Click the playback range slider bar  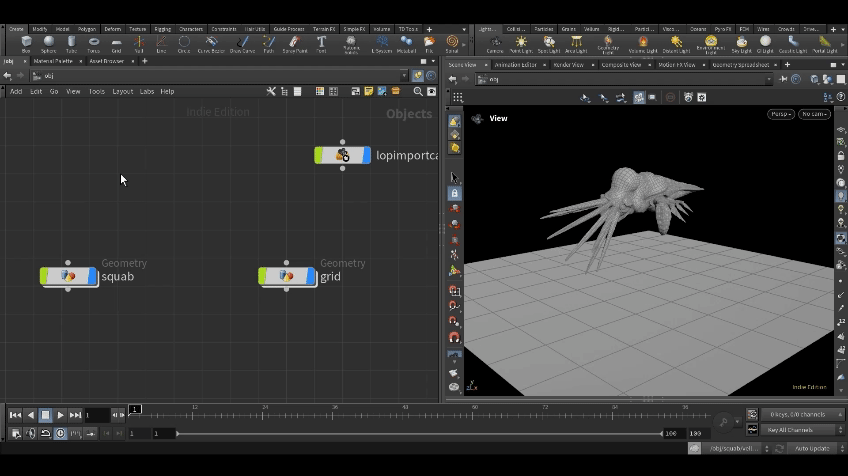click(x=419, y=434)
